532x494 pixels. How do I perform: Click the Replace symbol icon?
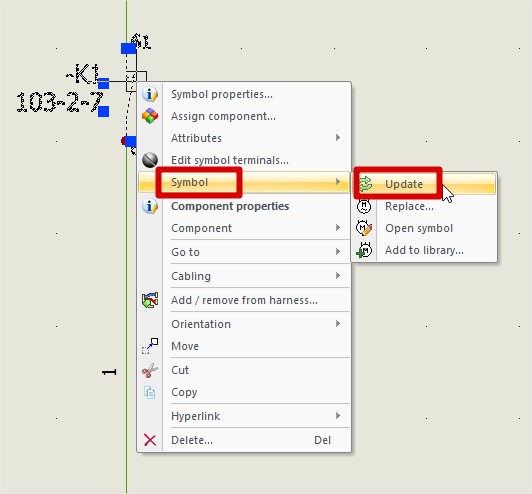[x=364, y=206]
